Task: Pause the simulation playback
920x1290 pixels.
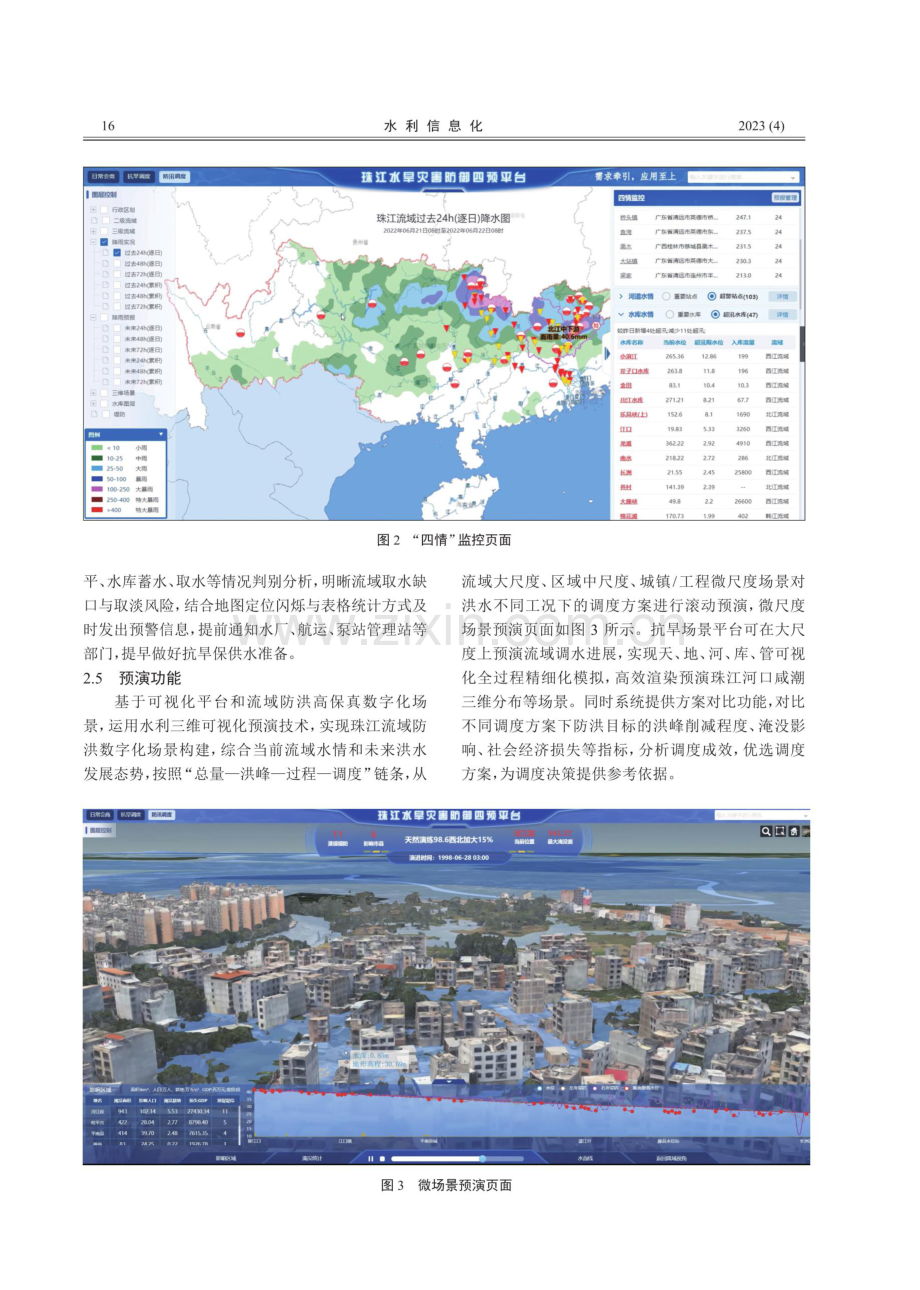Action: [370, 1159]
